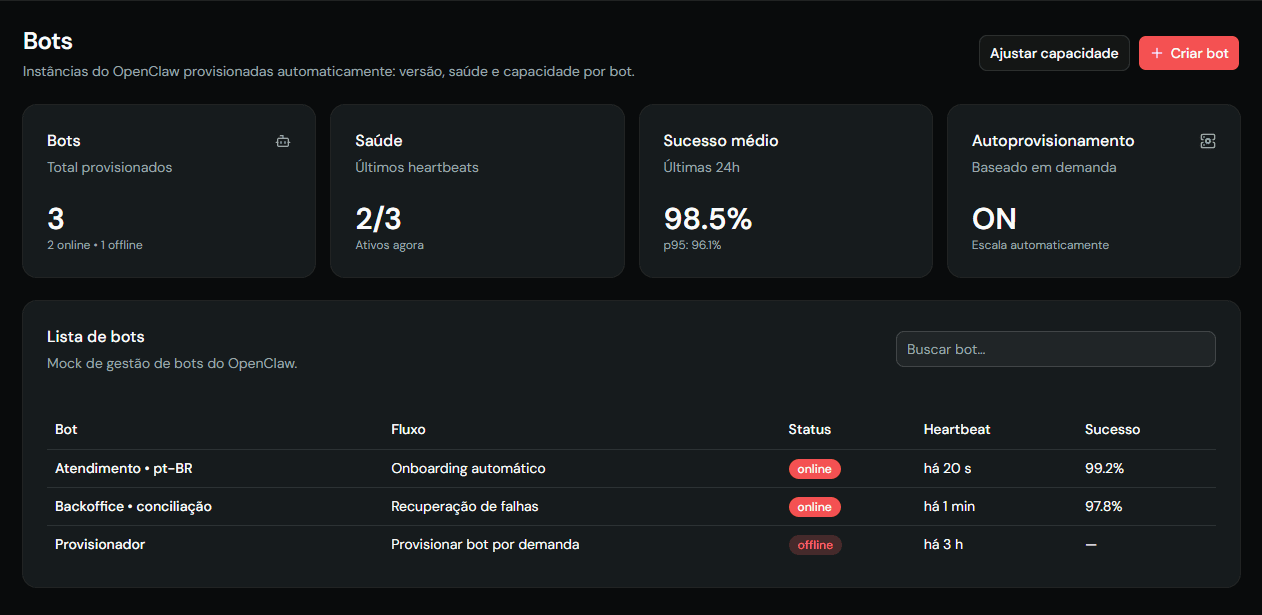Click the Autoprovisionamento card settings icon
The image size is (1262, 615).
pos(1208,142)
